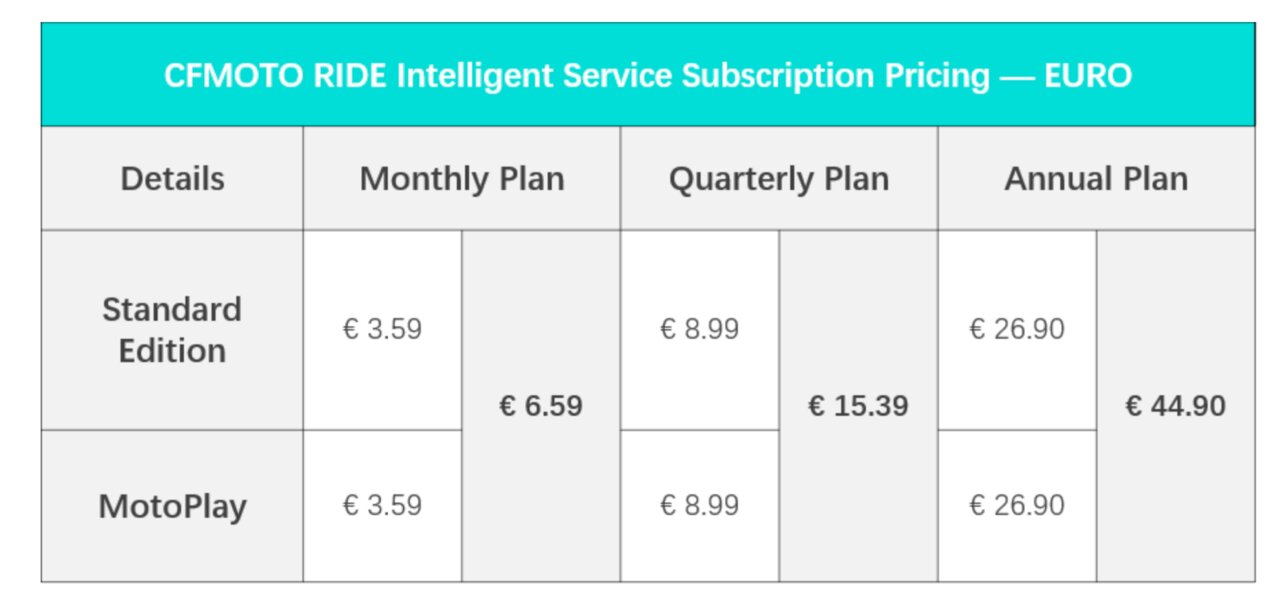This screenshot has height=599, width=1280.
Task: Select MotoPlay annual price € 26.90
Action: click(1017, 505)
